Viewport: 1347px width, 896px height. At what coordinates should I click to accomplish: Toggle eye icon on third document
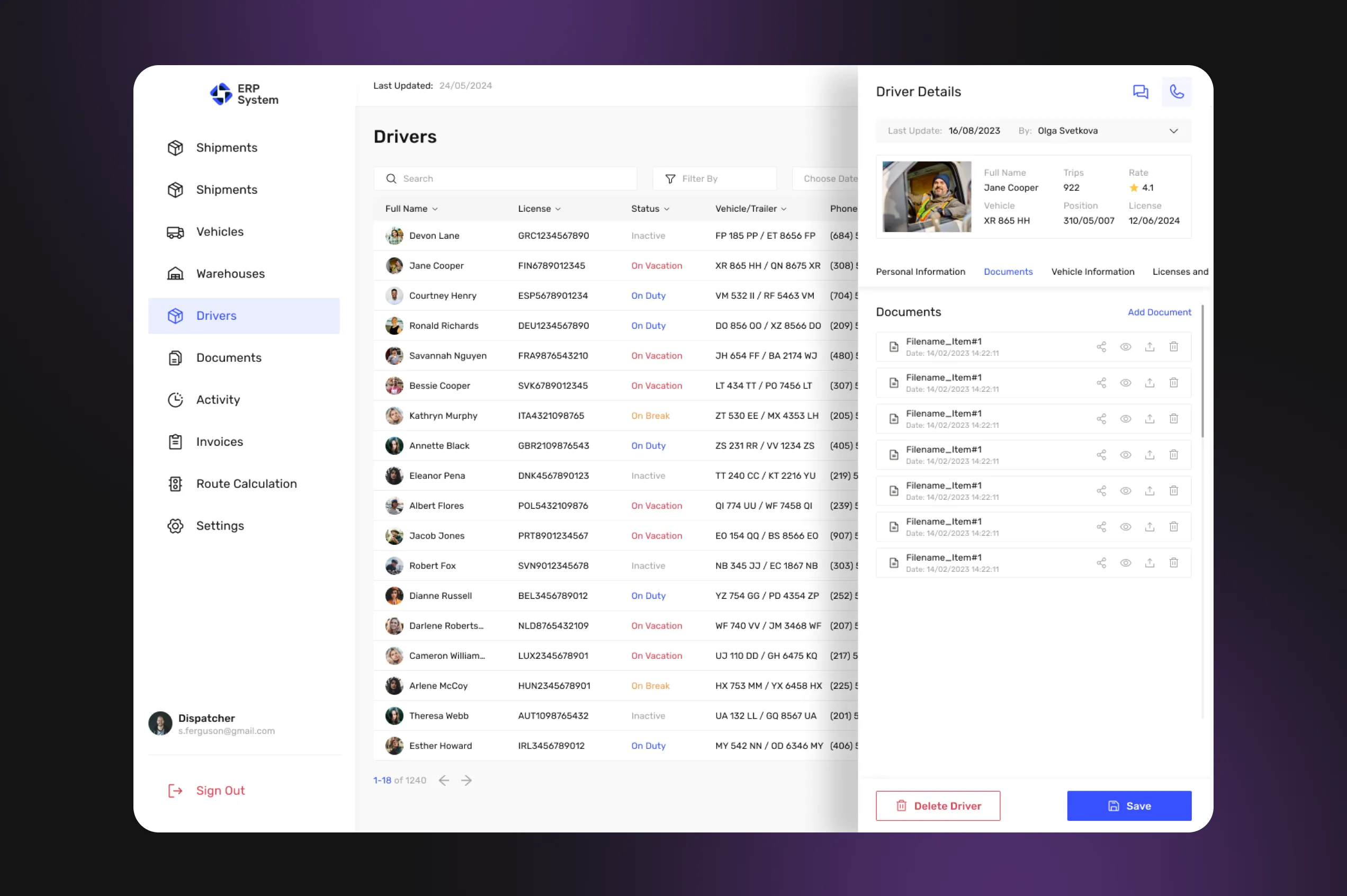[x=1125, y=419]
